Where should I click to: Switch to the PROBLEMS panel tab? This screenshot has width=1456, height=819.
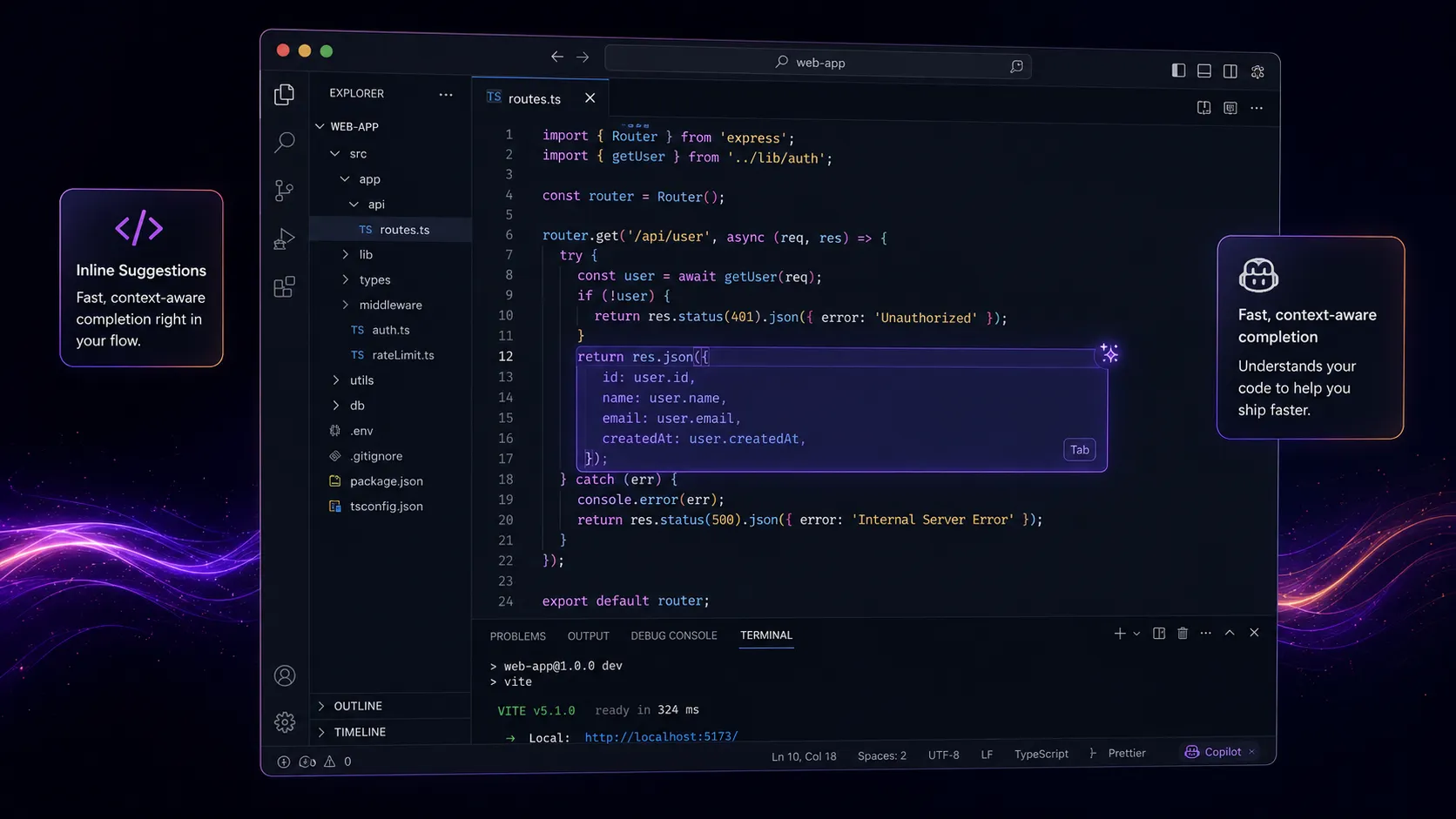click(517, 636)
